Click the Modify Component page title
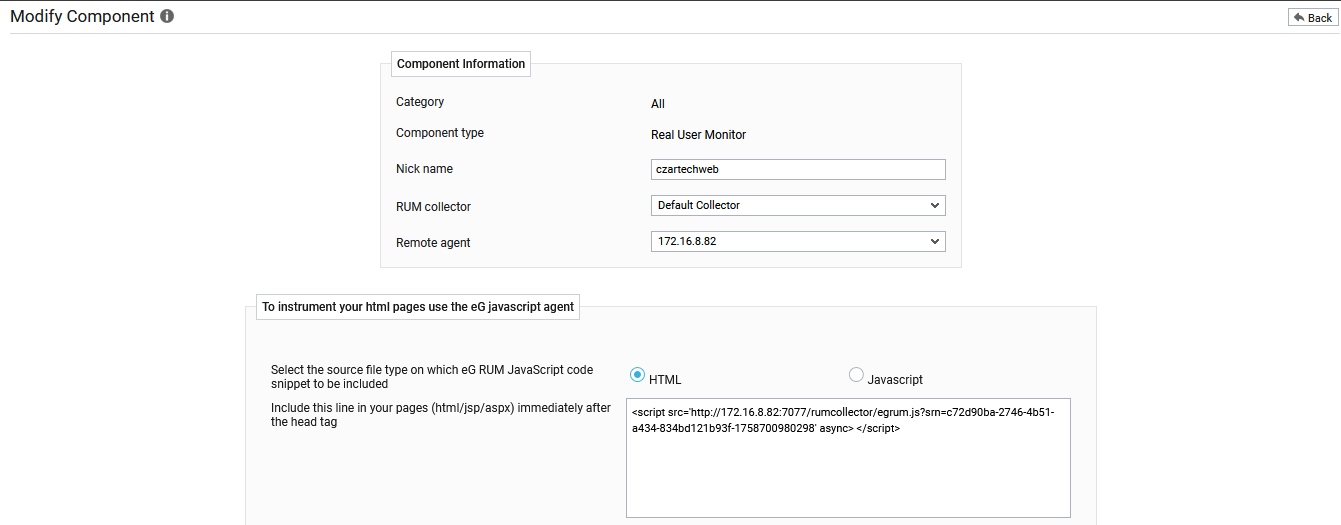 [x=82, y=16]
